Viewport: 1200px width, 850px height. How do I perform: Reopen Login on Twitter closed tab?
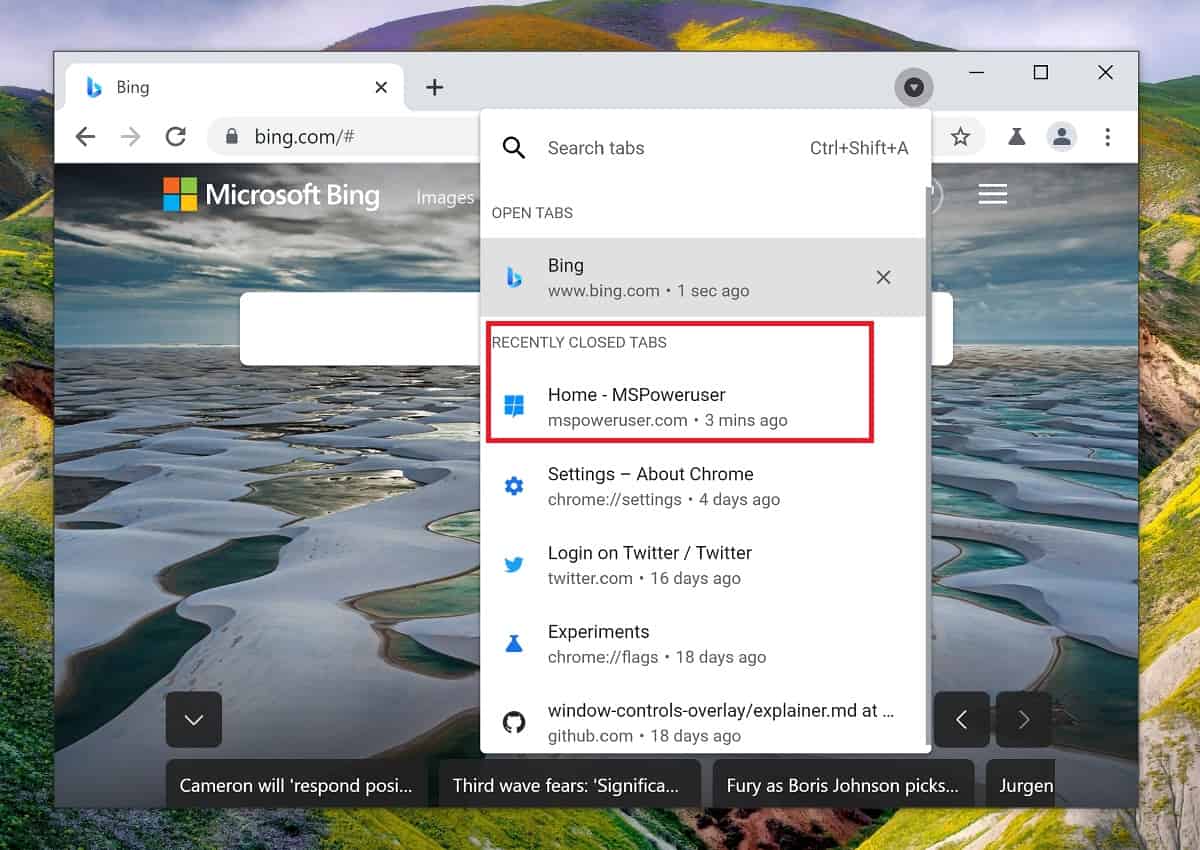703,565
